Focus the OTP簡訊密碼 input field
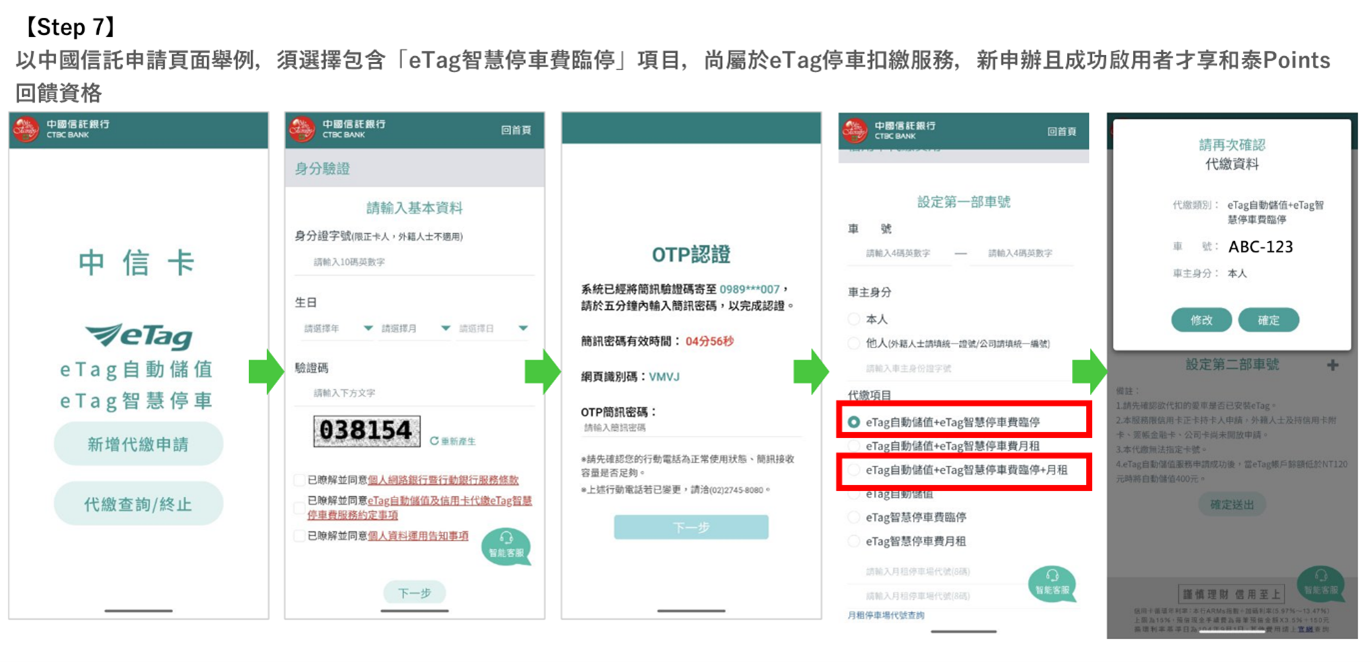This screenshot has height=662, width=1371. click(691, 428)
